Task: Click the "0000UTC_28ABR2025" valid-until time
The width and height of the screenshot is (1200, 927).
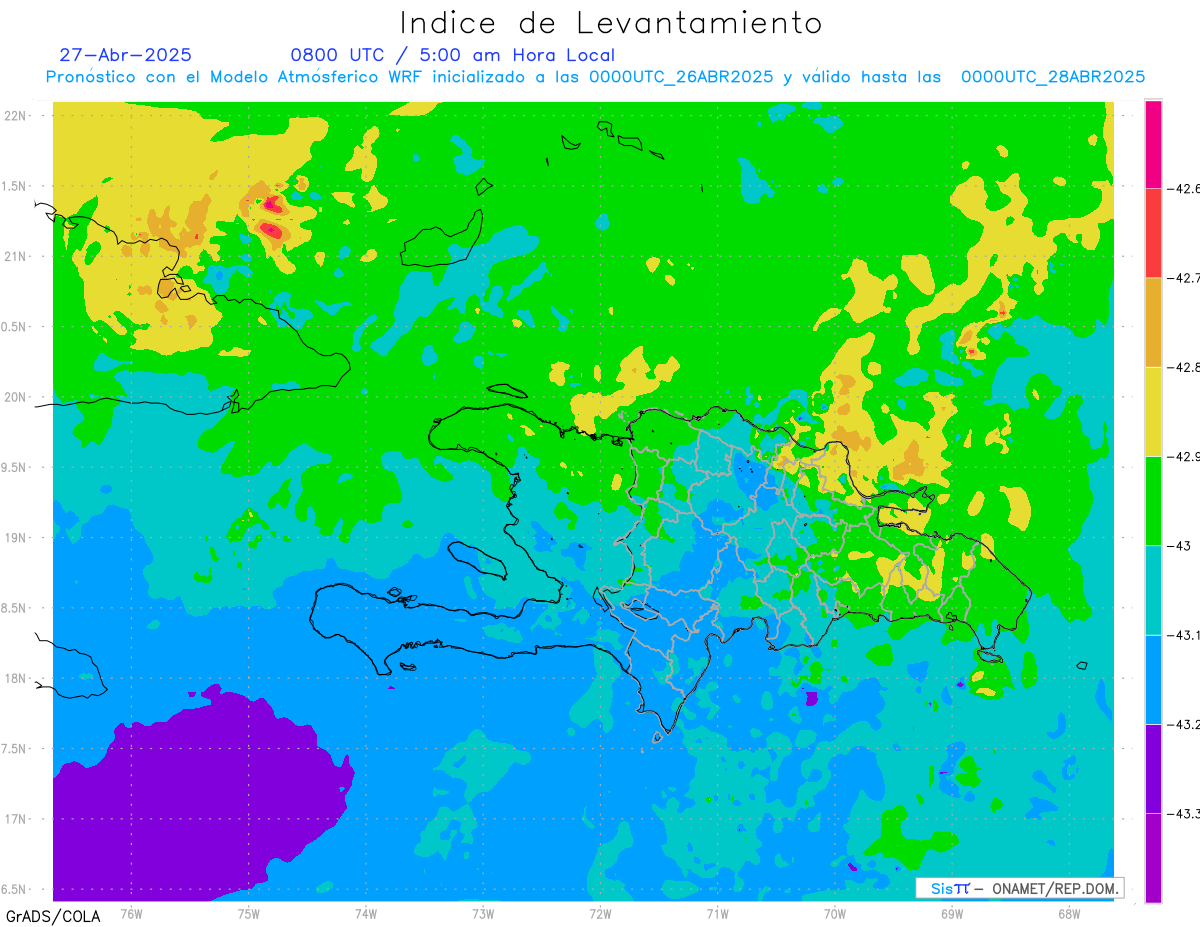Action: click(1053, 77)
